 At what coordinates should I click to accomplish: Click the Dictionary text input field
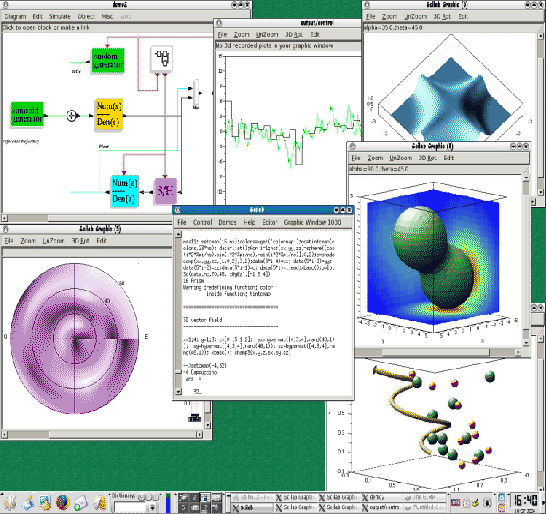pos(131,507)
